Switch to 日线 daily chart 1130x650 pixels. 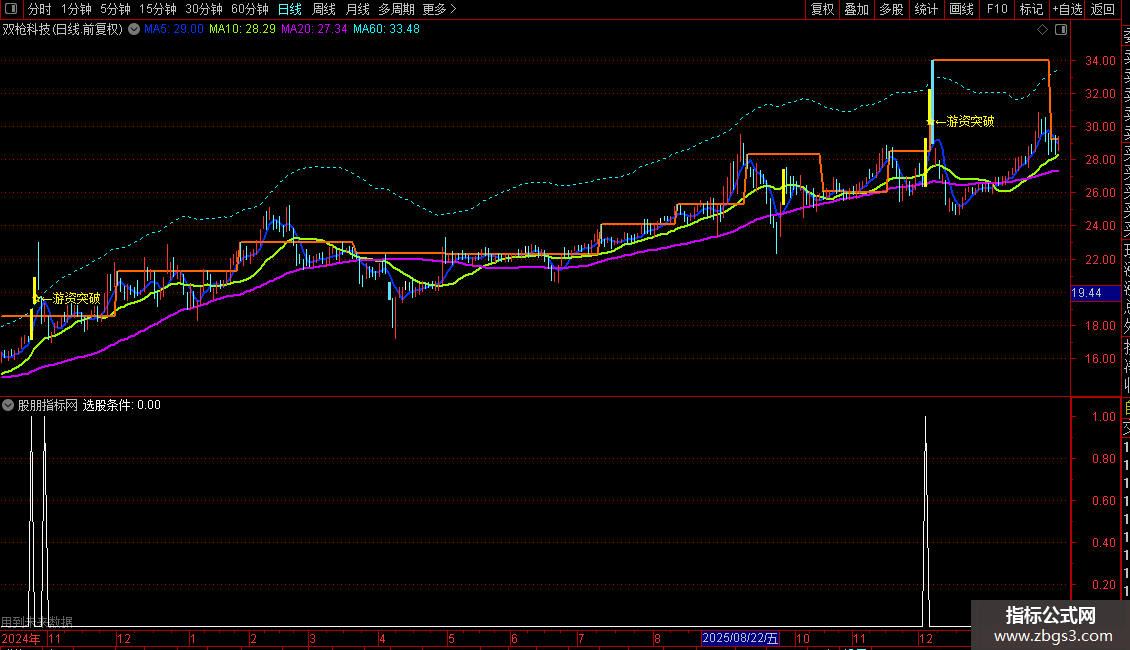[290, 9]
